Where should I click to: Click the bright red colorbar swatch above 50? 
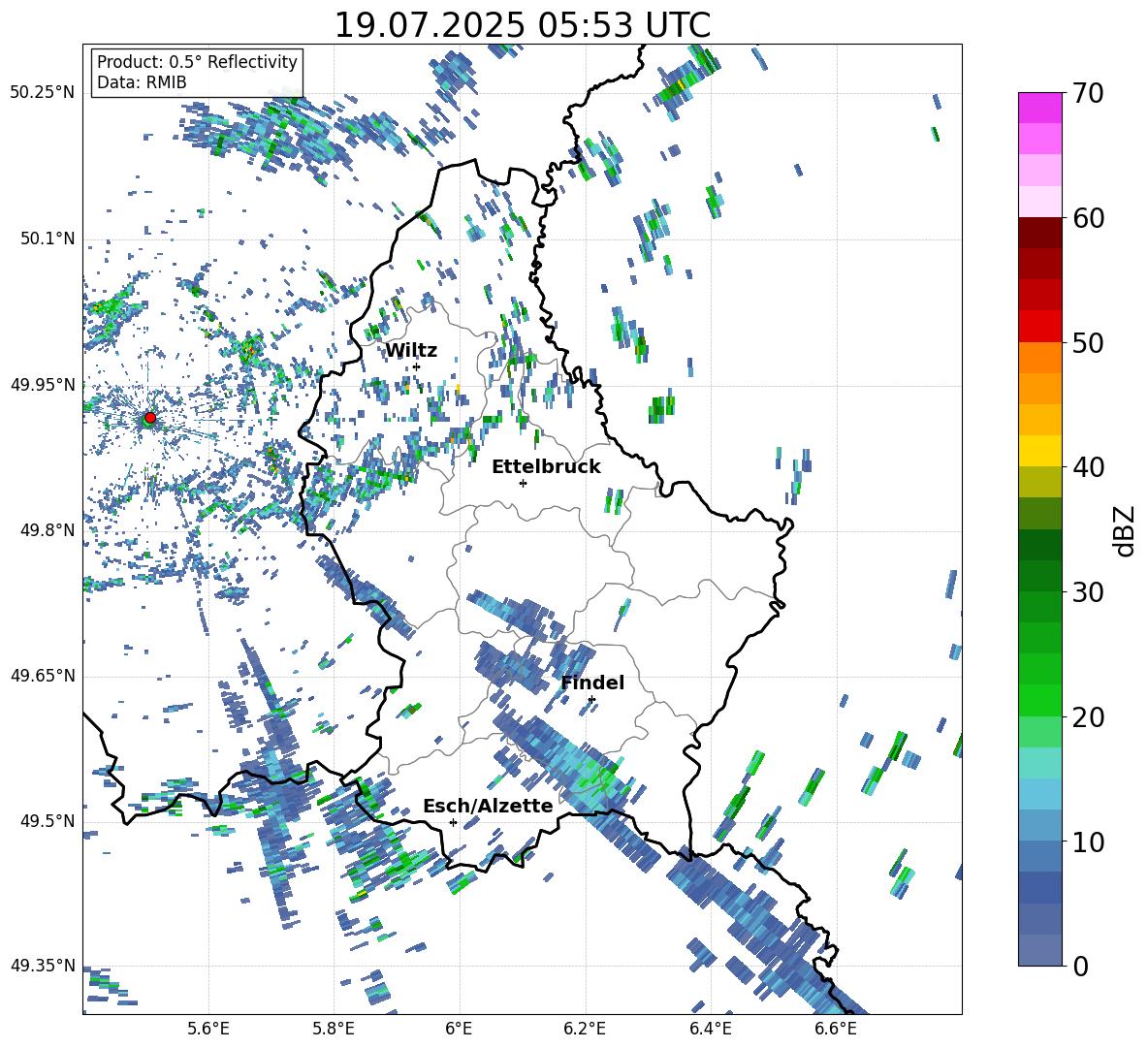pyautogui.click(x=1039, y=327)
